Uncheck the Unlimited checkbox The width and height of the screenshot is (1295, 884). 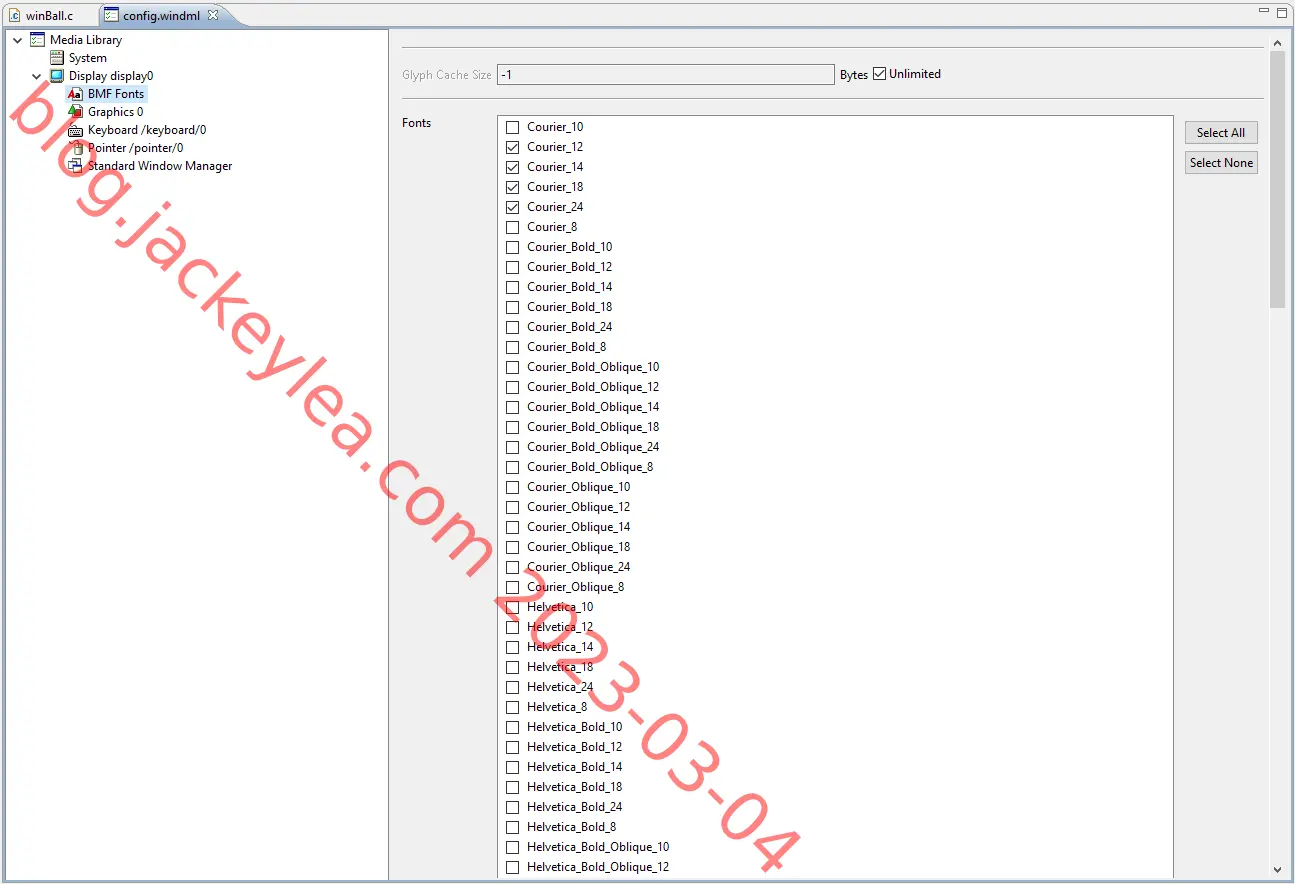click(x=880, y=74)
